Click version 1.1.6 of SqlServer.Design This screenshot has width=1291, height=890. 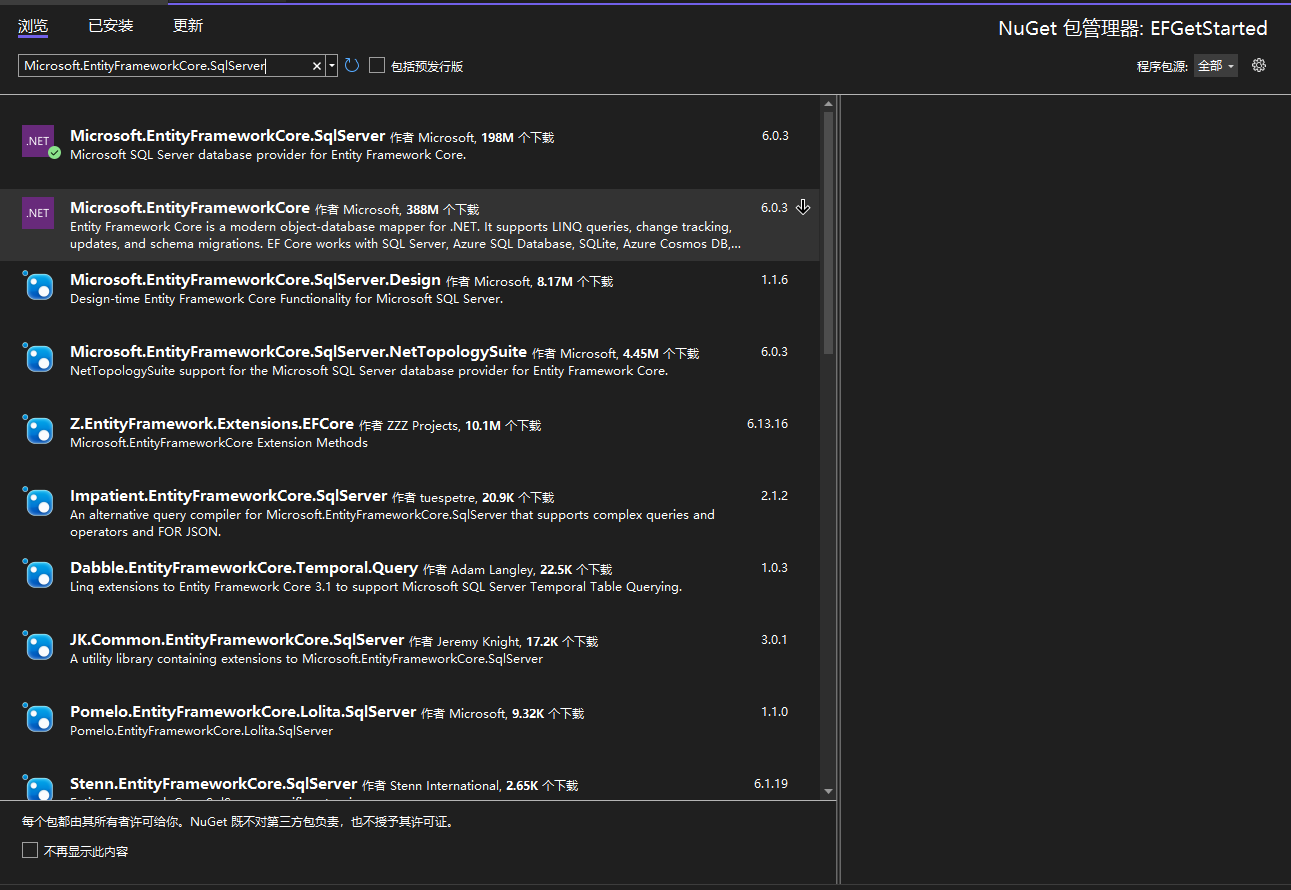774,280
